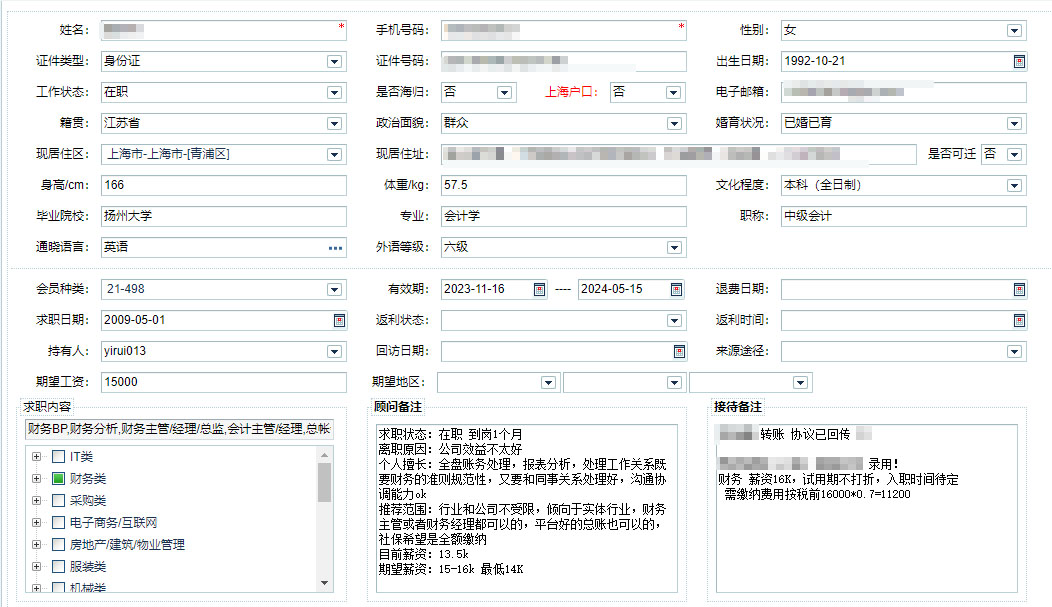Click the 身高/cm field showing 166
The width and height of the screenshot is (1052, 607).
(223, 185)
